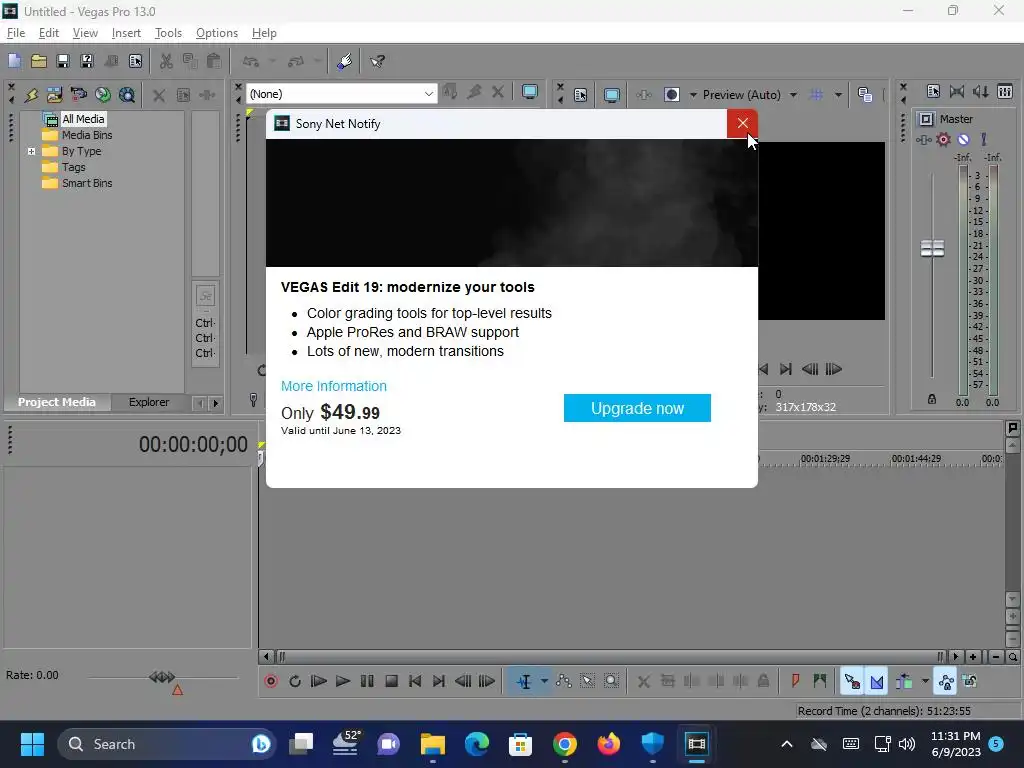Toggle Master bus Mute icon
The image size is (1024, 768).
[x=963, y=139]
